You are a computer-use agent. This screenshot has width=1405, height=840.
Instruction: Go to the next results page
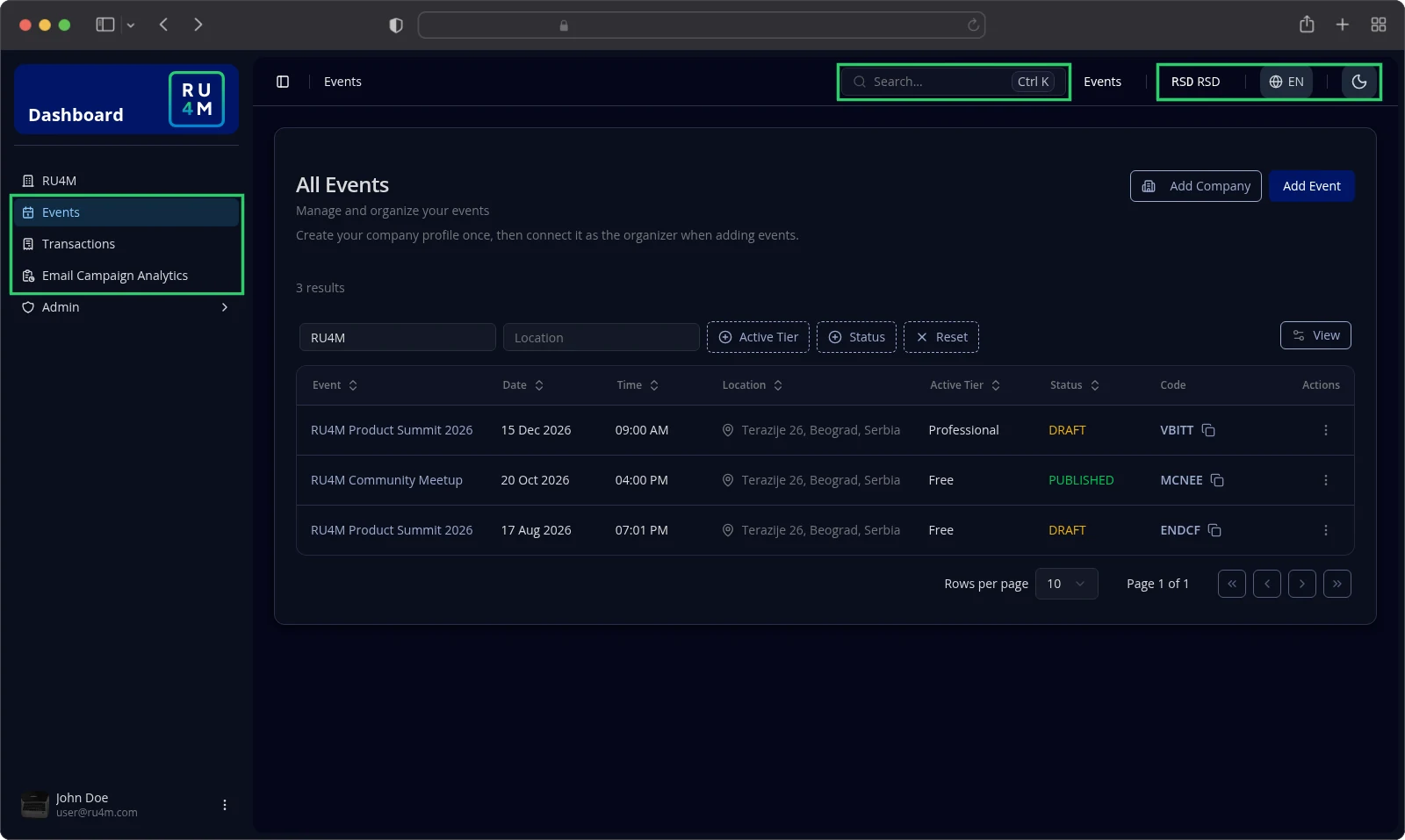(1302, 584)
